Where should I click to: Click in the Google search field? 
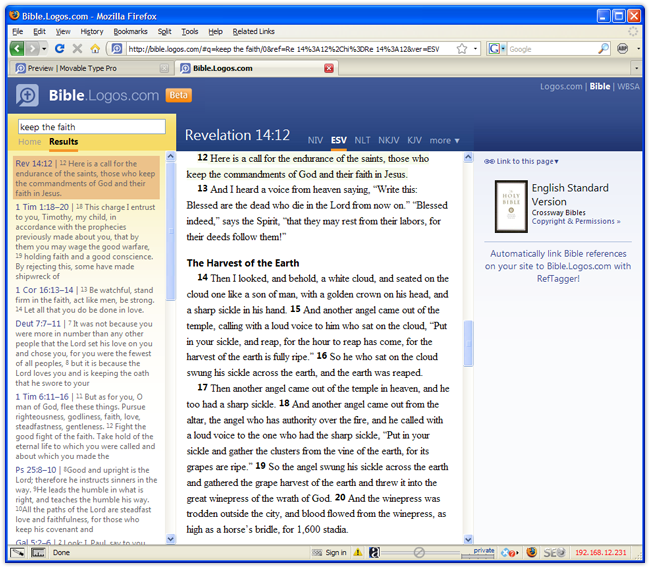(552, 49)
